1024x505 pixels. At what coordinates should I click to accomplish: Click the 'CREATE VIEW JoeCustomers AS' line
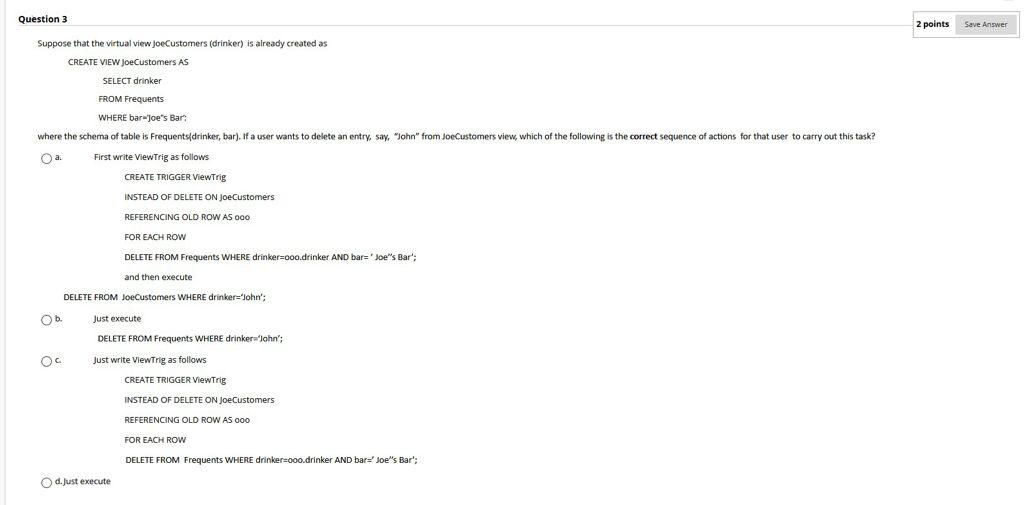coord(129,62)
